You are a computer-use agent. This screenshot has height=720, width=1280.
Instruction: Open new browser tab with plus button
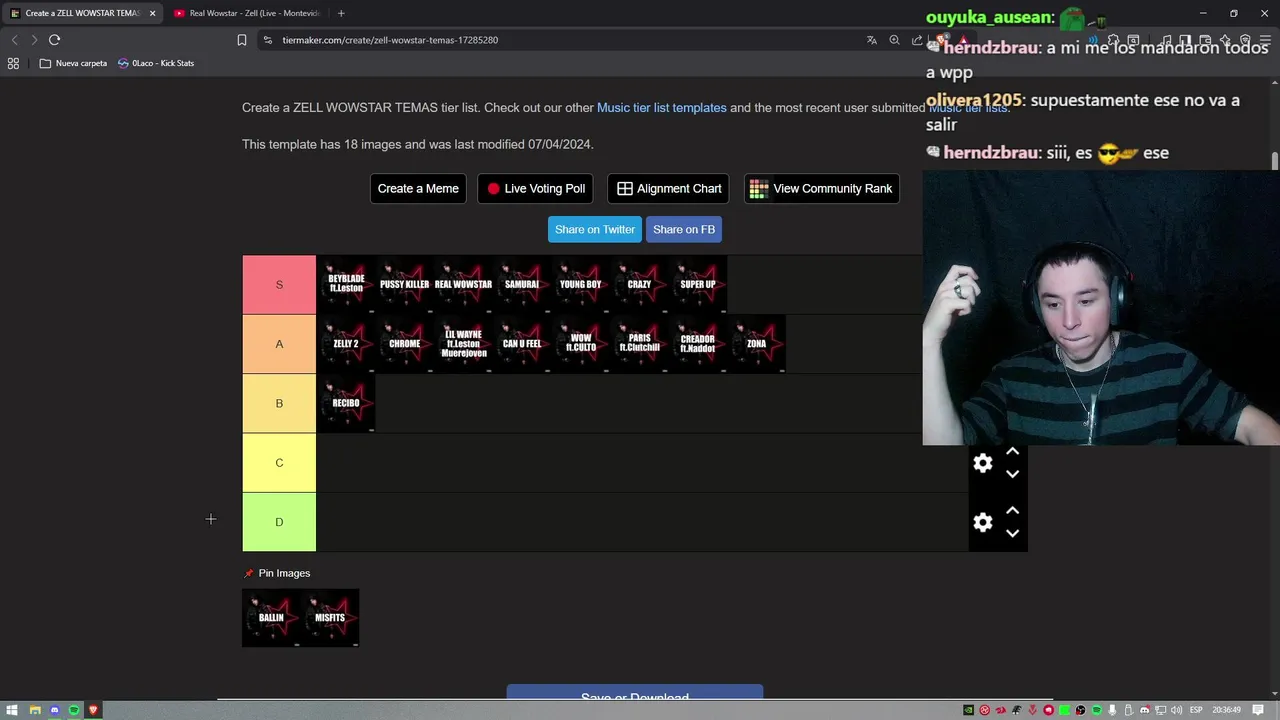[341, 13]
